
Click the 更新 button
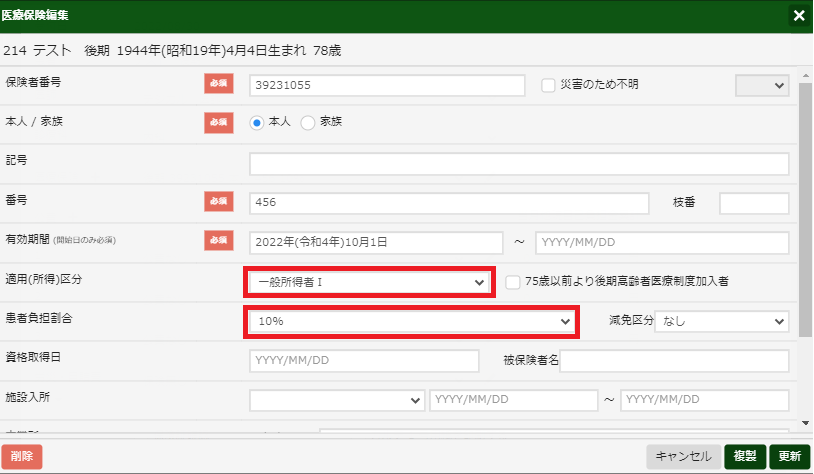coord(790,456)
